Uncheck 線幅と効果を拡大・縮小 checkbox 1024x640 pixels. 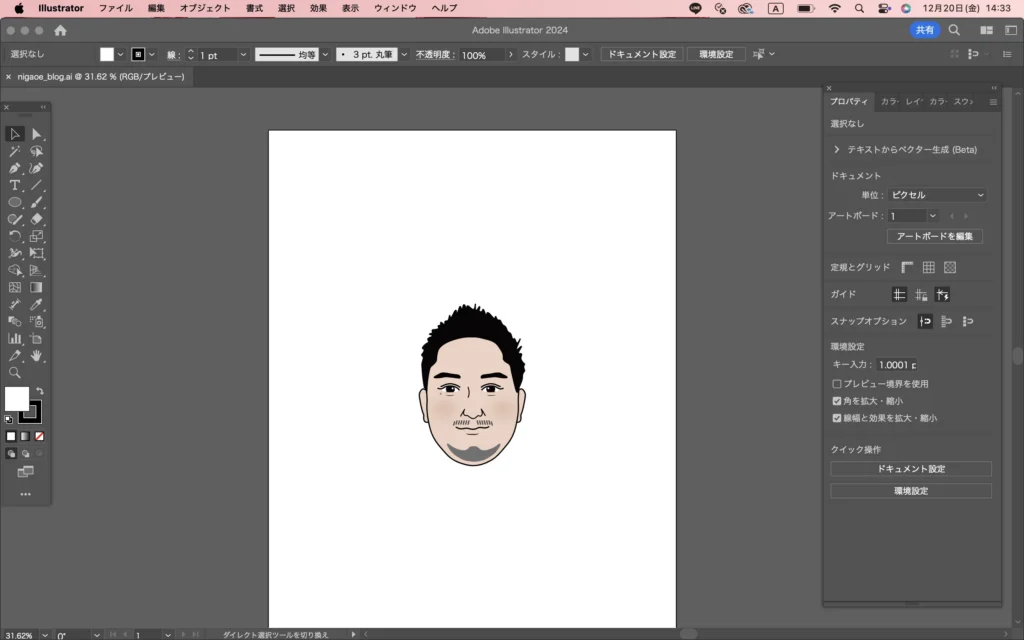pyautogui.click(x=837, y=418)
